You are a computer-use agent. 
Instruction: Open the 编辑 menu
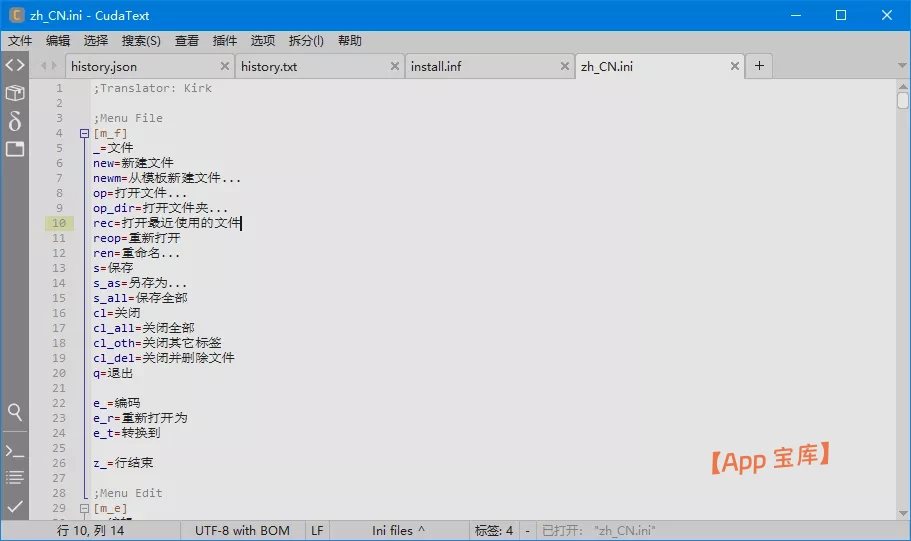coord(58,41)
